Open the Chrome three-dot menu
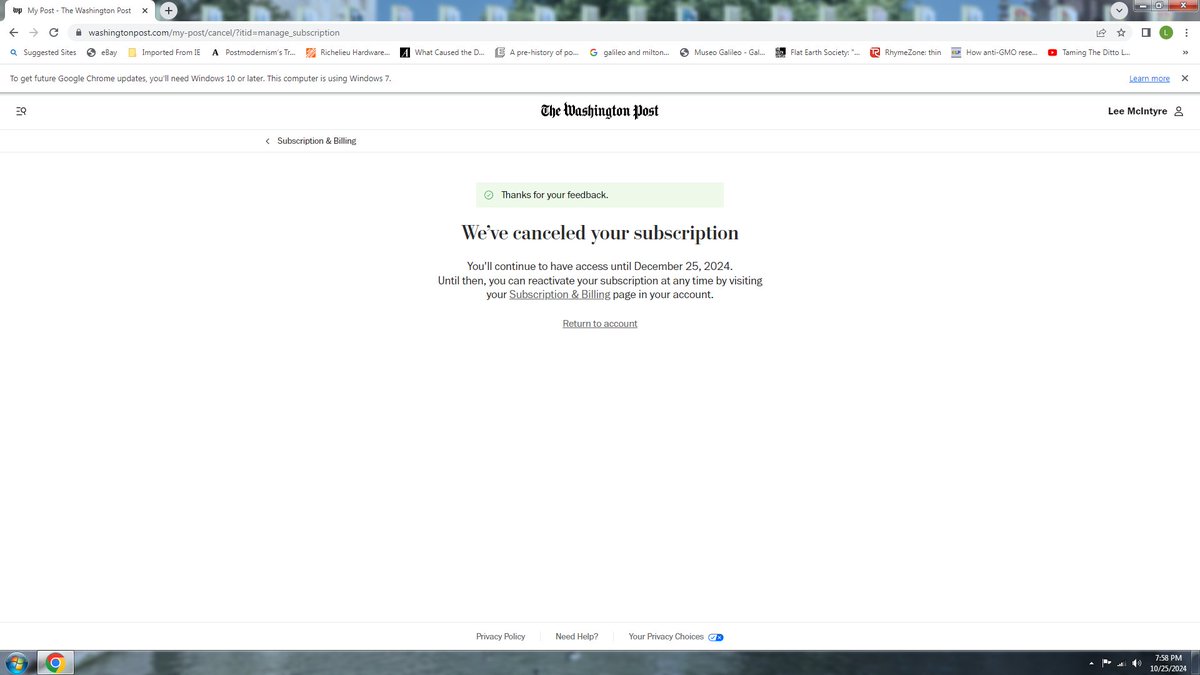The width and height of the screenshot is (1200, 675). point(1186,32)
